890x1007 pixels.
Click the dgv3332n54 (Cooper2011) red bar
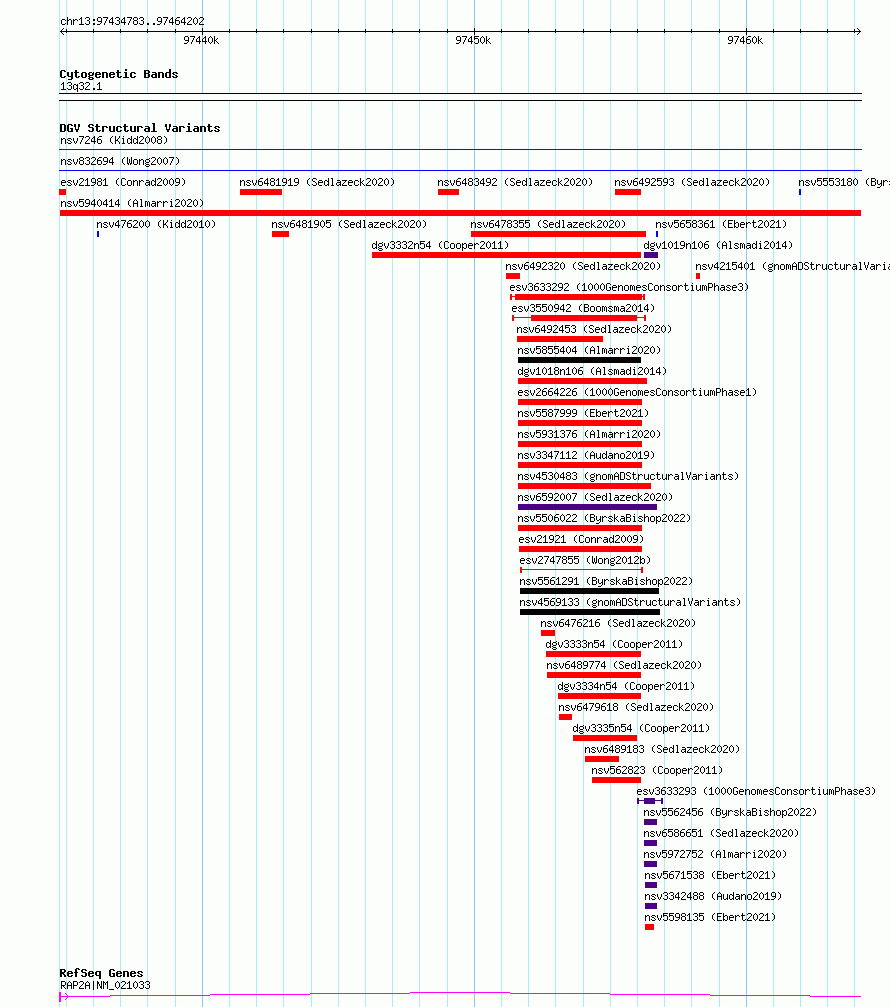pos(506,255)
